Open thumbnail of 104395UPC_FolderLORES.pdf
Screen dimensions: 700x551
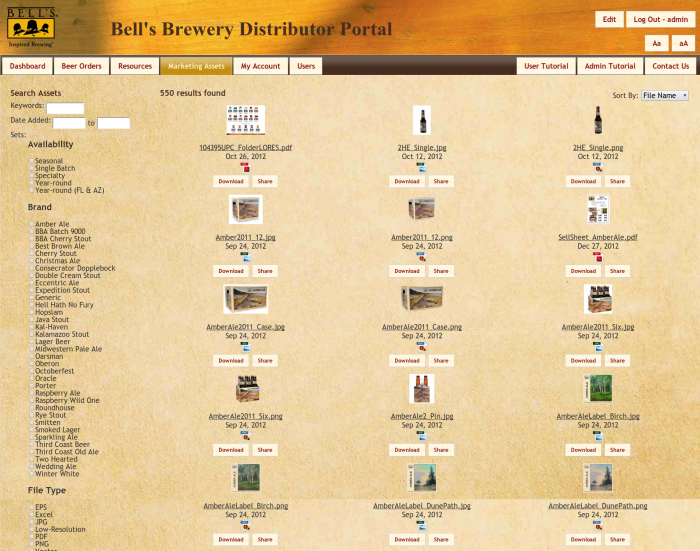pyautogui.click(x=246, y=120)
